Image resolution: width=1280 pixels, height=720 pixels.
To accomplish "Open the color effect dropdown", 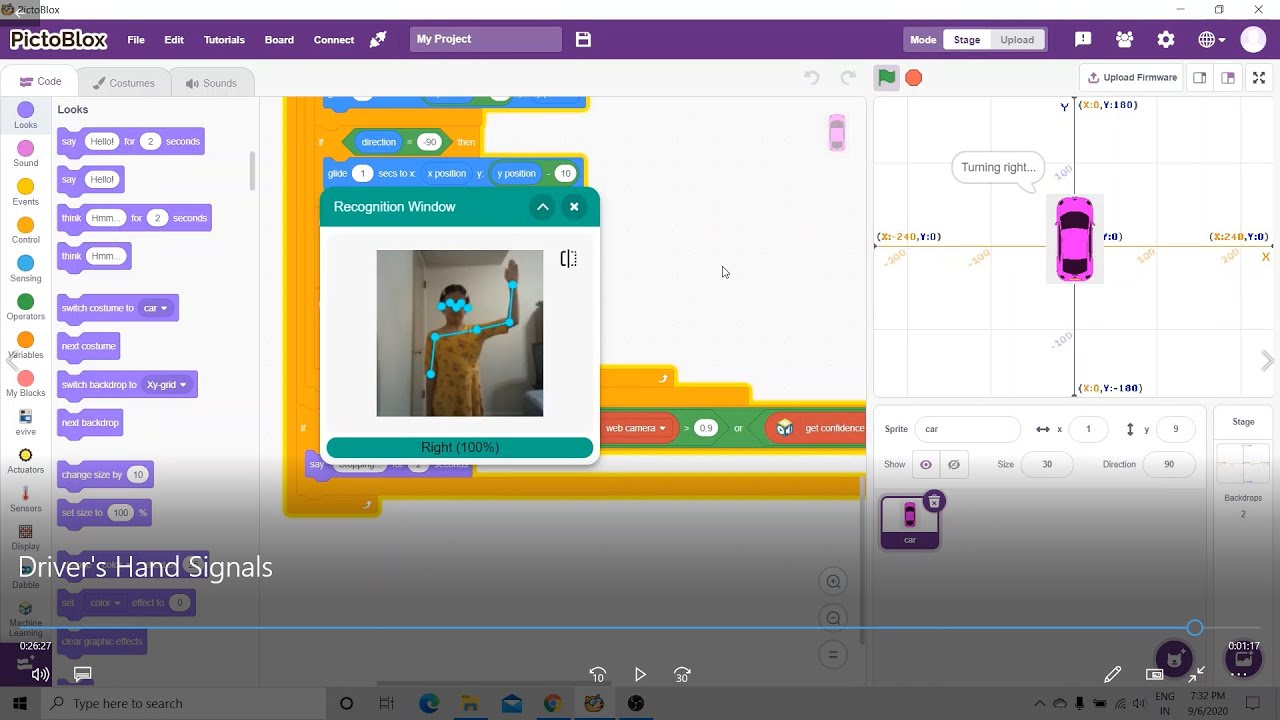I will (105, 603).
